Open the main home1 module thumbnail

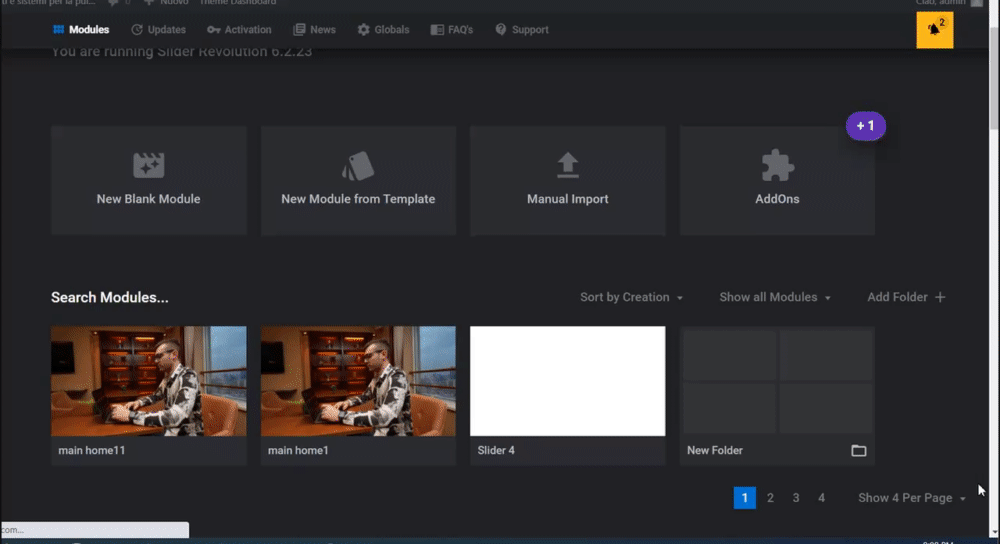(358, 381)
